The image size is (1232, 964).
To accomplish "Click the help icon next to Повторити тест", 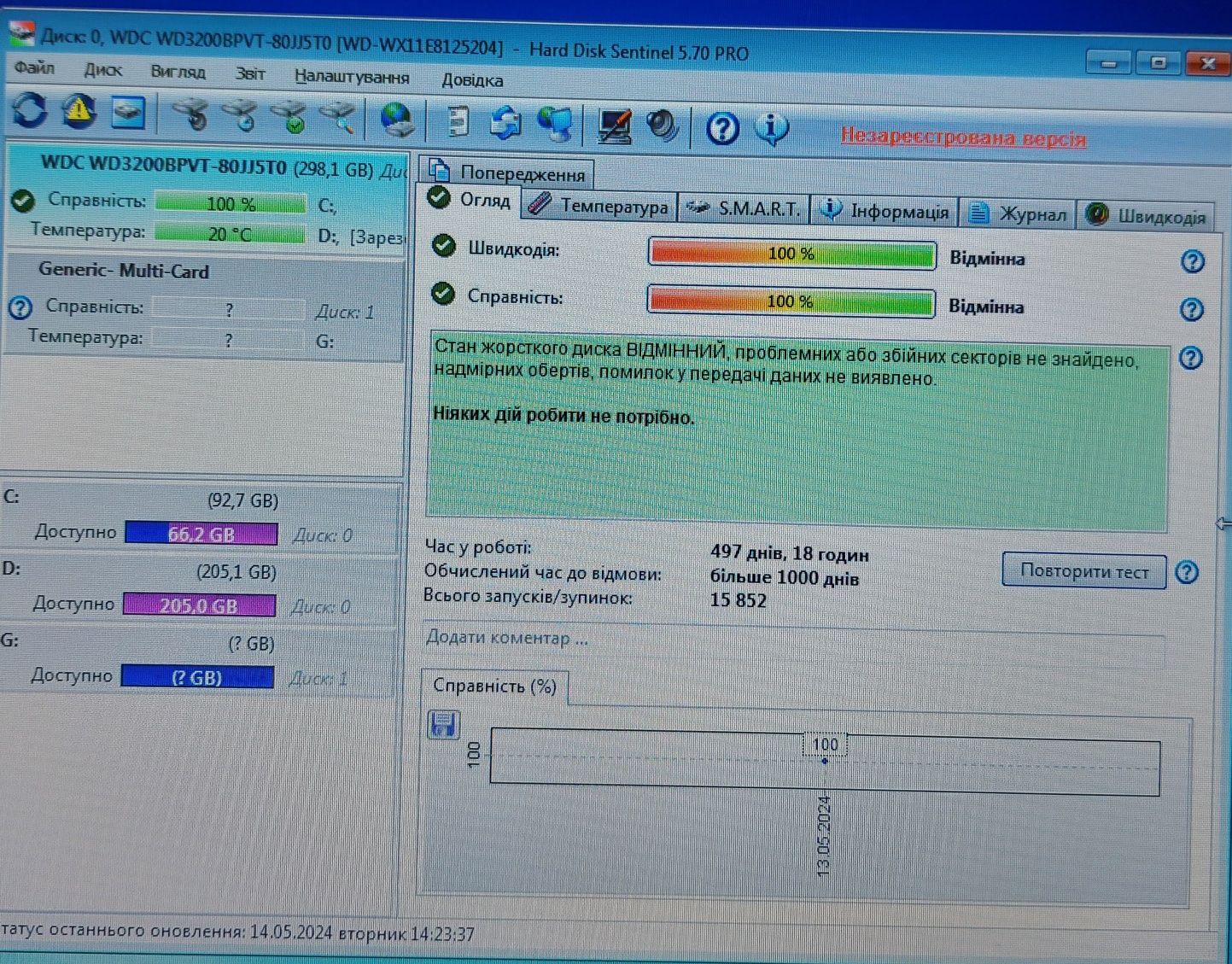I will click(x=1188, y=571).
